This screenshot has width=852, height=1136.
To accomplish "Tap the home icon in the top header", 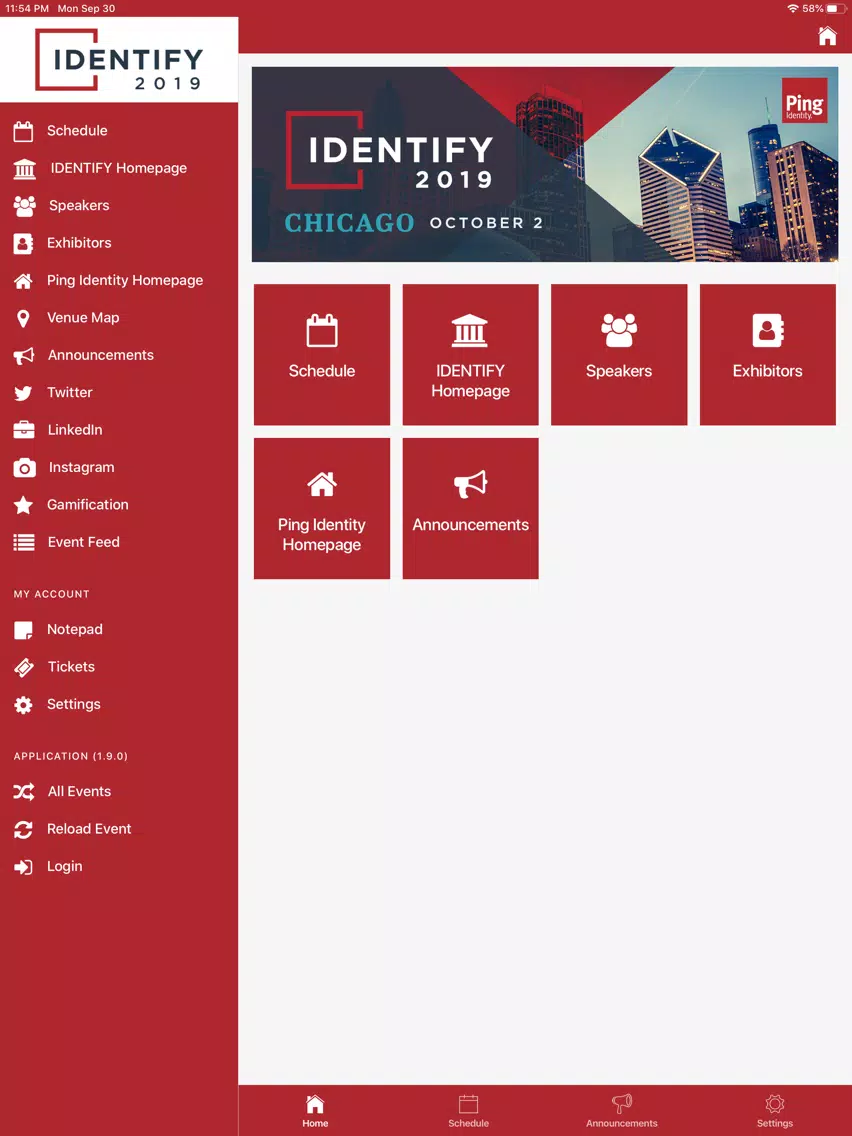I will click(827, 36).
